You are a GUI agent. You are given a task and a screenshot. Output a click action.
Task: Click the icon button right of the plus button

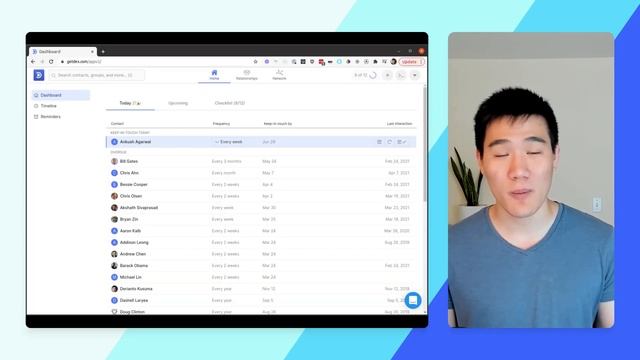(x=401, y=75)
